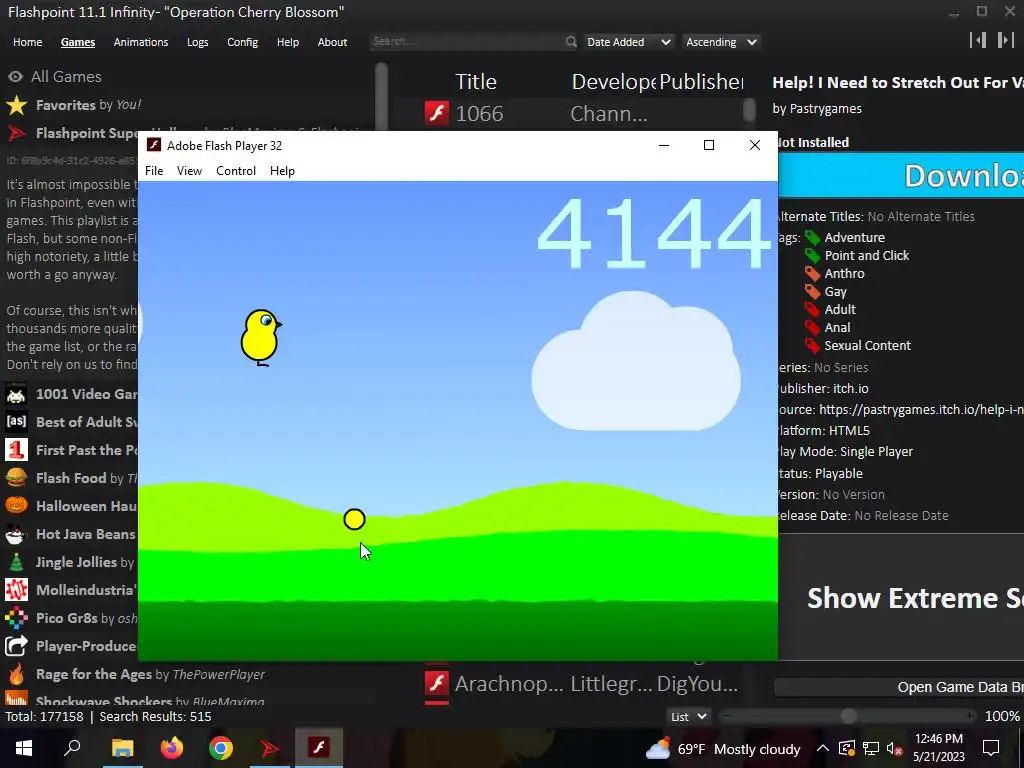Open Windows Start menu
This screenshot has height=768, width=1024.
[24, 748]
